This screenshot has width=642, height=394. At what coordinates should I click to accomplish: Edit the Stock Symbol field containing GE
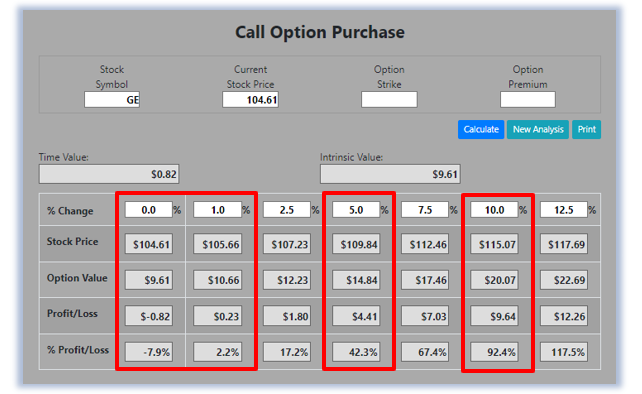(112, 100)
